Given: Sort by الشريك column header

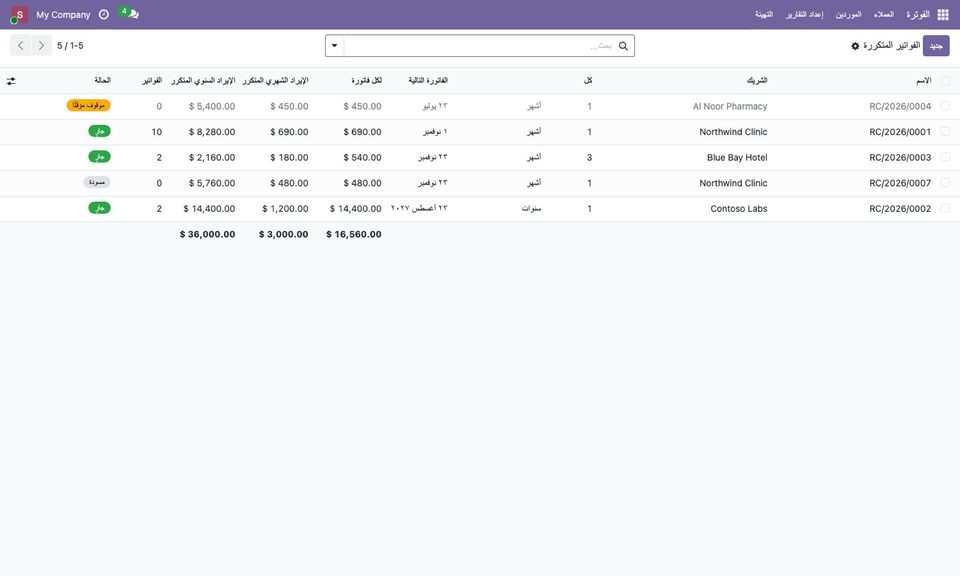Looking at the screenshot, I should coord(757,81).
